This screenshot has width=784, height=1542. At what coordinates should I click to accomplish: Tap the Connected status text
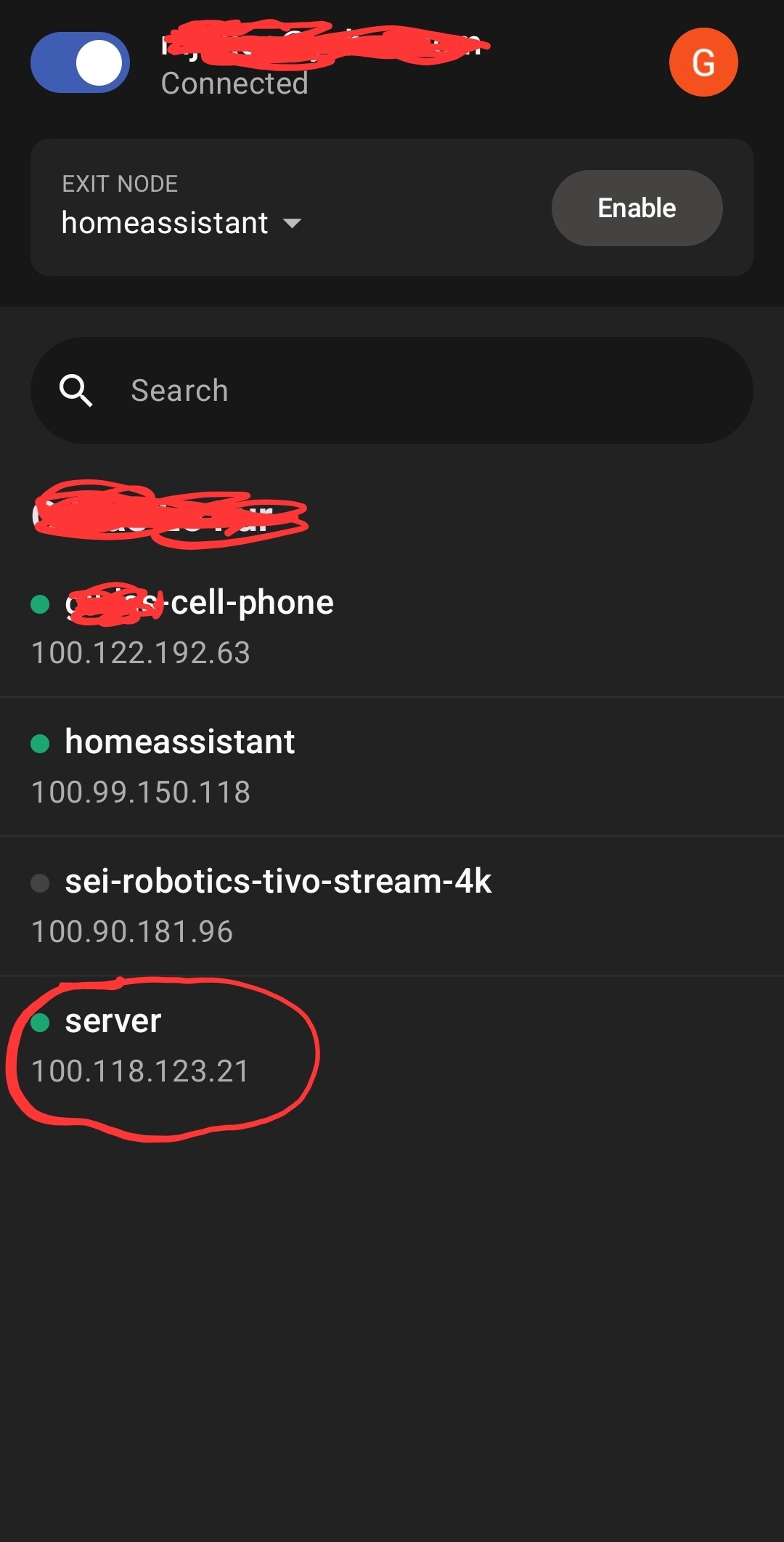pos(234,84)
